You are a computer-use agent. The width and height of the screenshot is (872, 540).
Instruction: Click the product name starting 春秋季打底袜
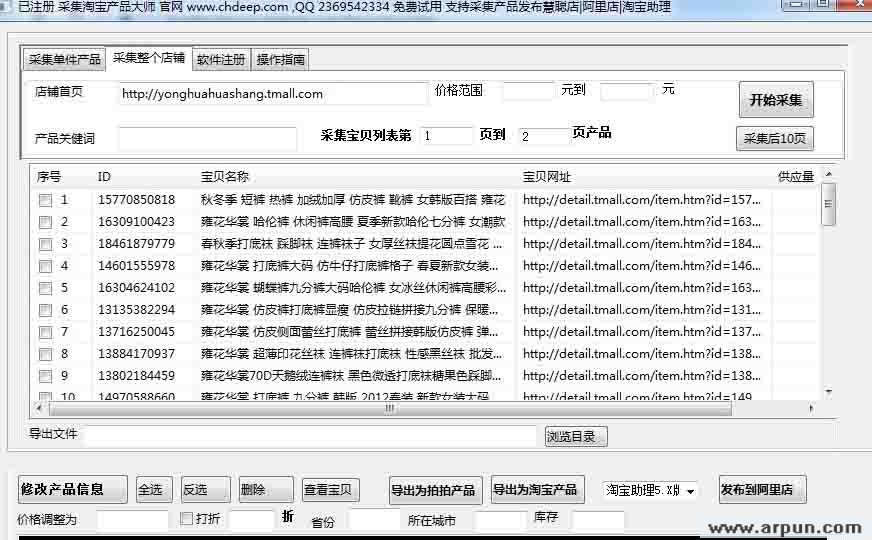pos(351,244)
